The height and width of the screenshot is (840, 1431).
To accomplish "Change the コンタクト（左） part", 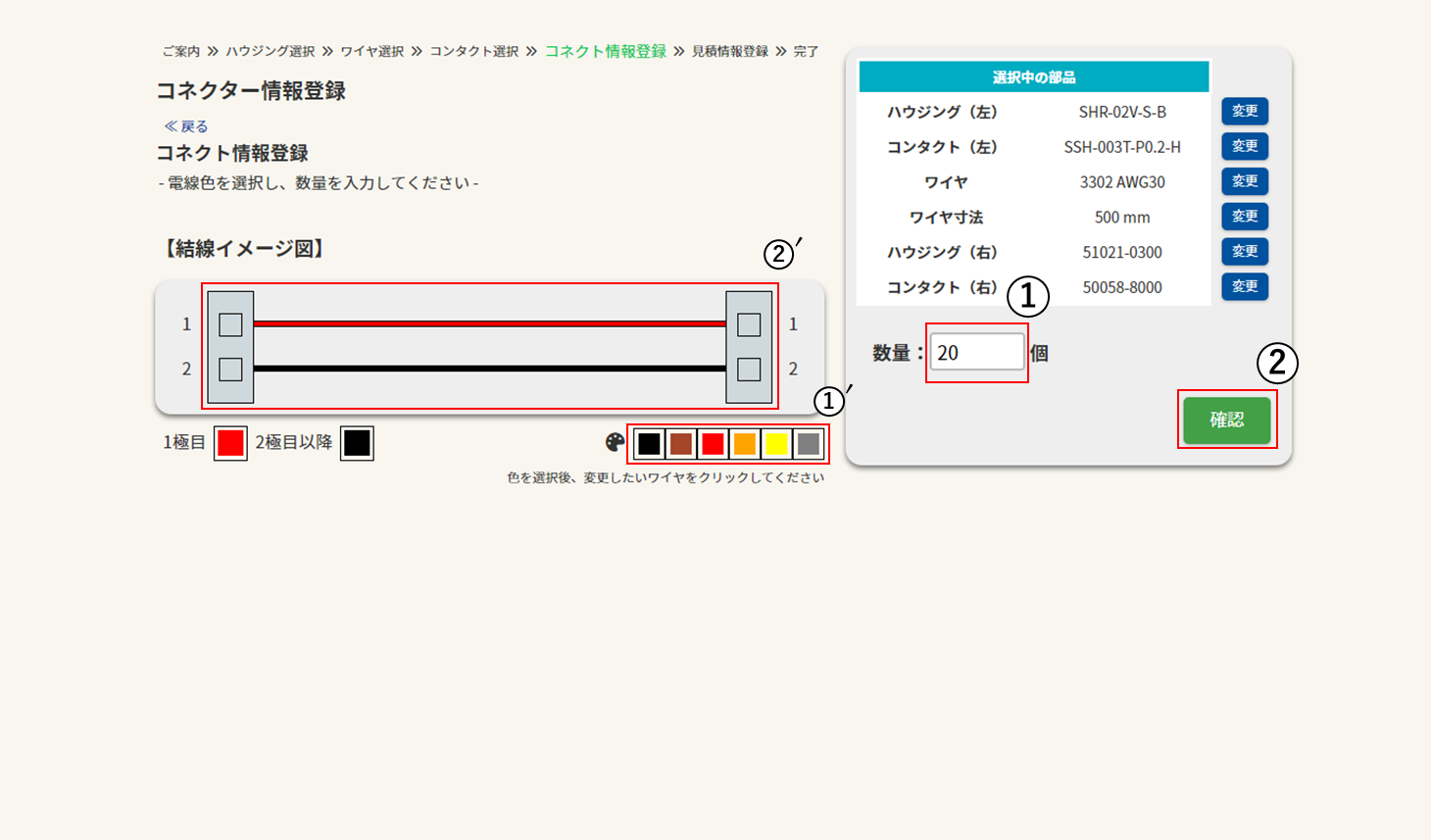I will pyautogui.click(x=1245, y=147).
